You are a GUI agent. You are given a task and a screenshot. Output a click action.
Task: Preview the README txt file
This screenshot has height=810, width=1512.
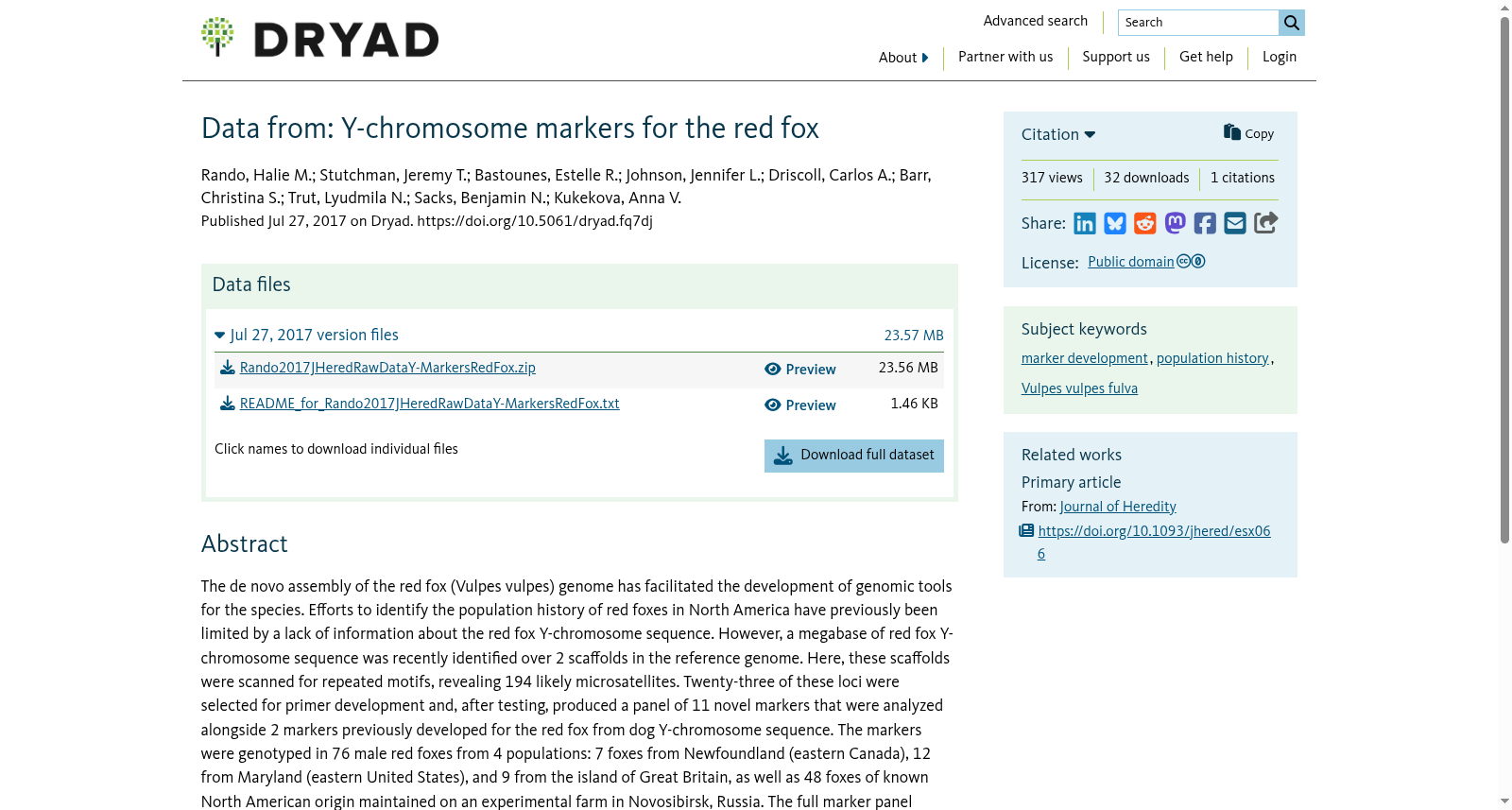coord(800,405)
